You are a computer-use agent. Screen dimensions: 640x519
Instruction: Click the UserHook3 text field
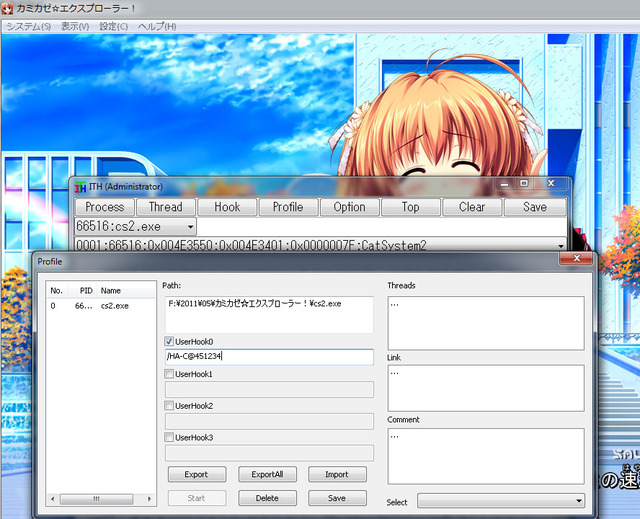coord(269,453)
